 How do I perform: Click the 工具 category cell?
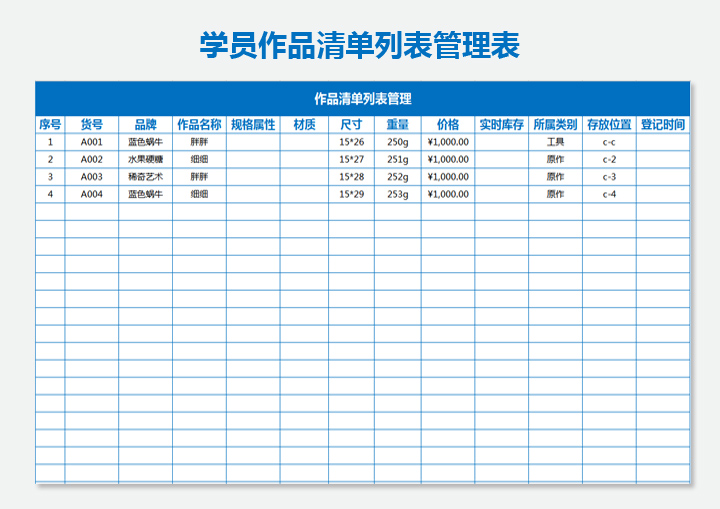coord(555,142)
